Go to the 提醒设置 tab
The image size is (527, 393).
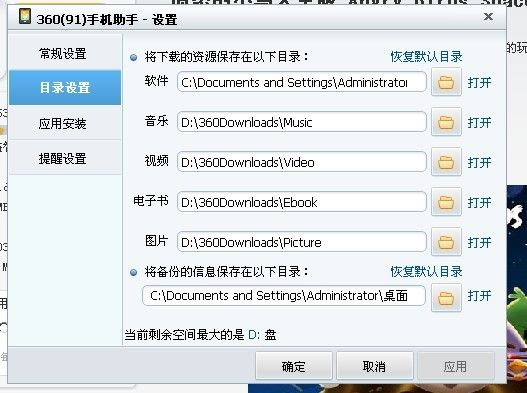(x=65, y=158)
